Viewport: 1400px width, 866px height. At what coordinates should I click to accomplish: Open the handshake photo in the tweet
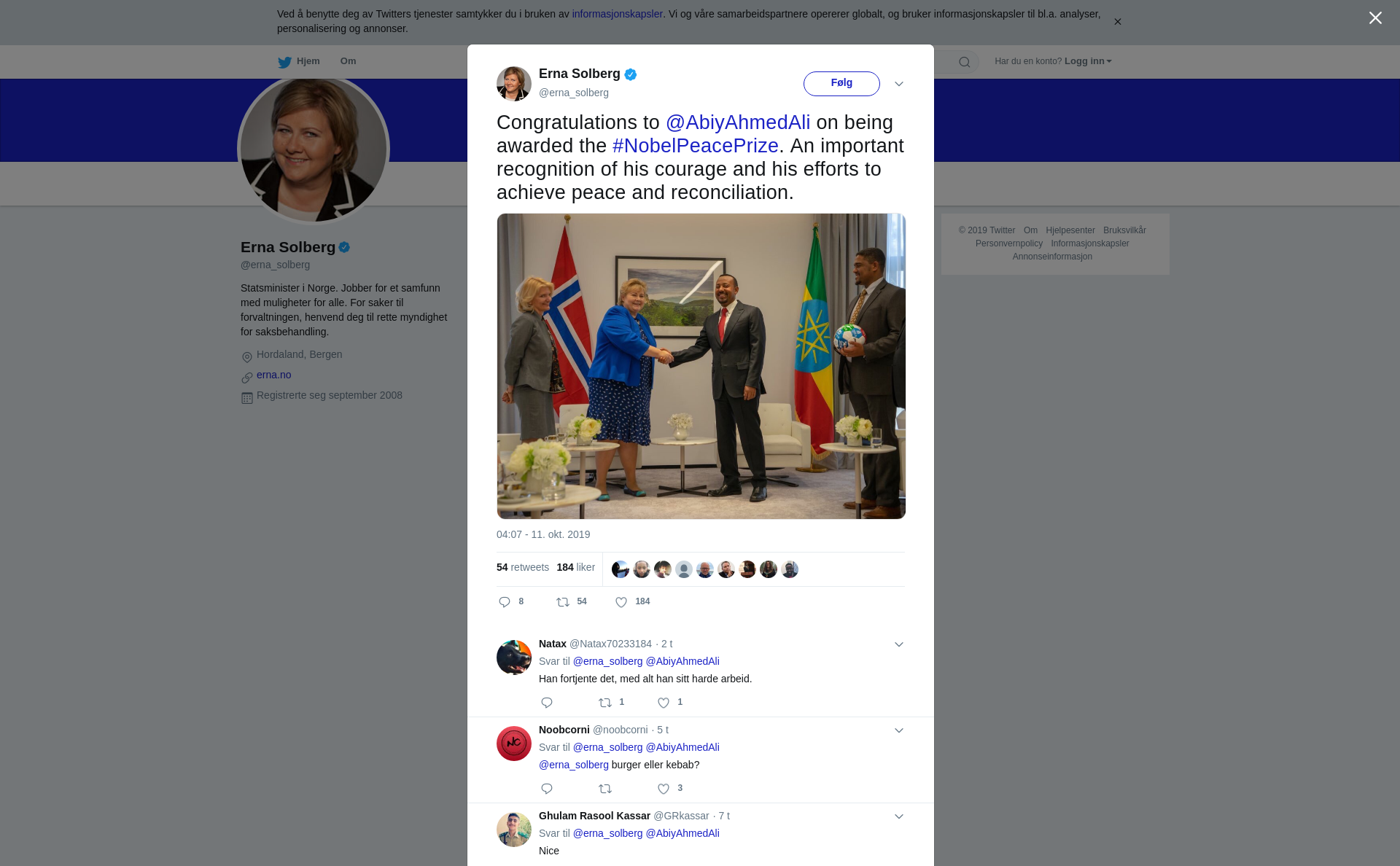tap(701, 366)
